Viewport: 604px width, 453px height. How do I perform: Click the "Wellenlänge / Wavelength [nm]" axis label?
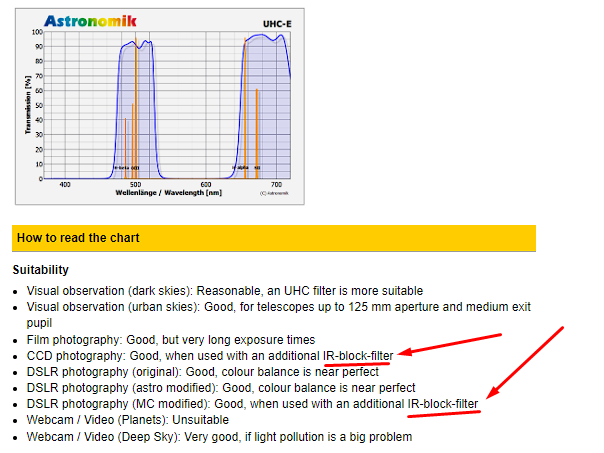pyautogui.click(x=169, y=193)
